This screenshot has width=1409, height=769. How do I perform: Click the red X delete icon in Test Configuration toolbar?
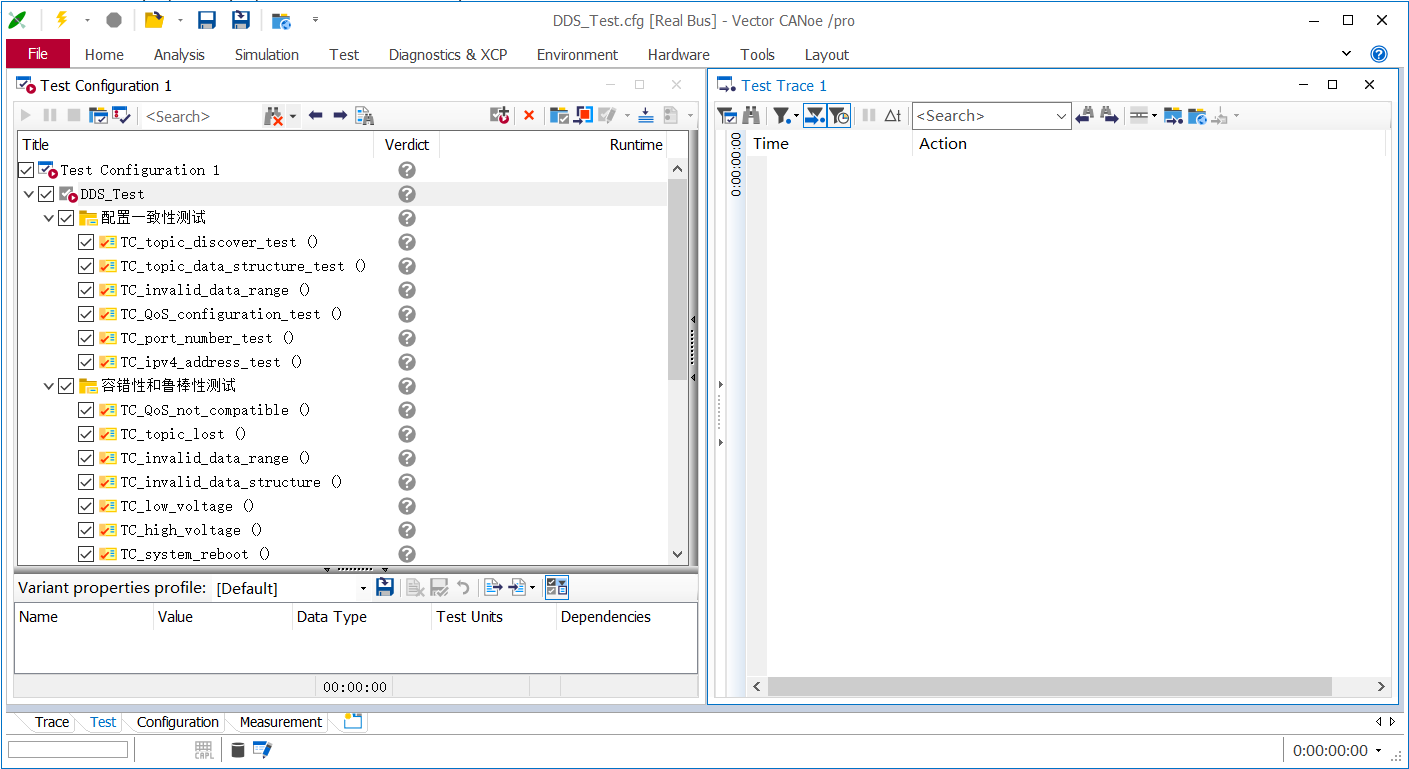529,116
